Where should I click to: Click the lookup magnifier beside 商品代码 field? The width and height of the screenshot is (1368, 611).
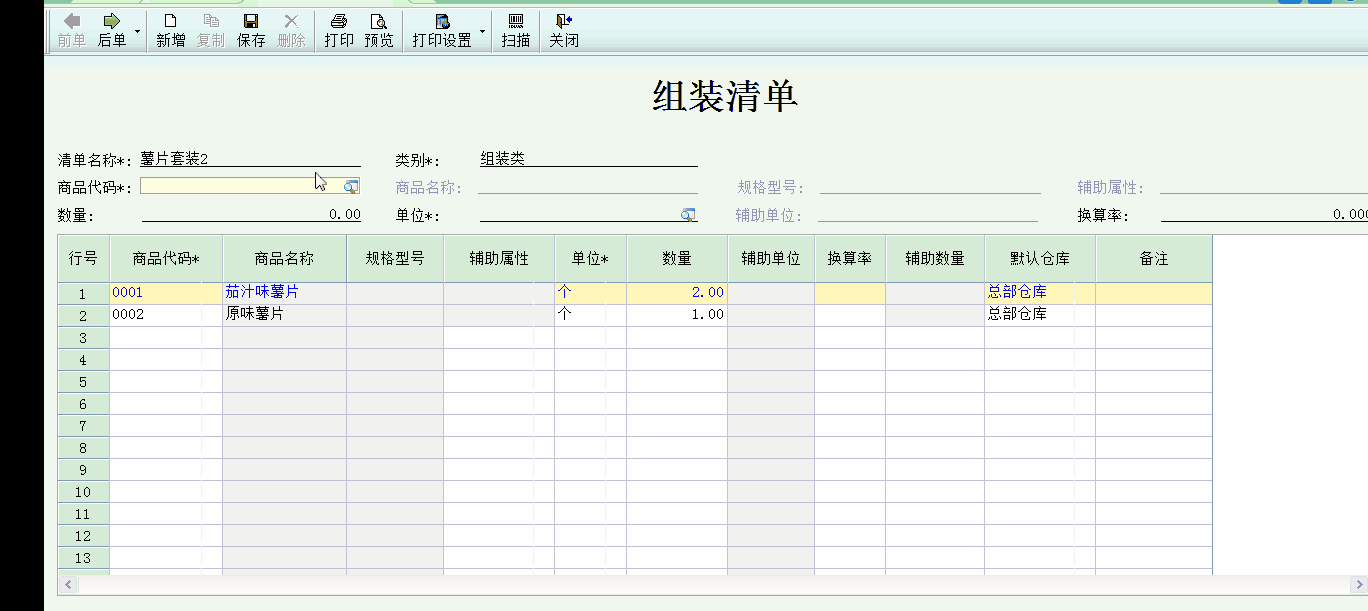(352, 185)
